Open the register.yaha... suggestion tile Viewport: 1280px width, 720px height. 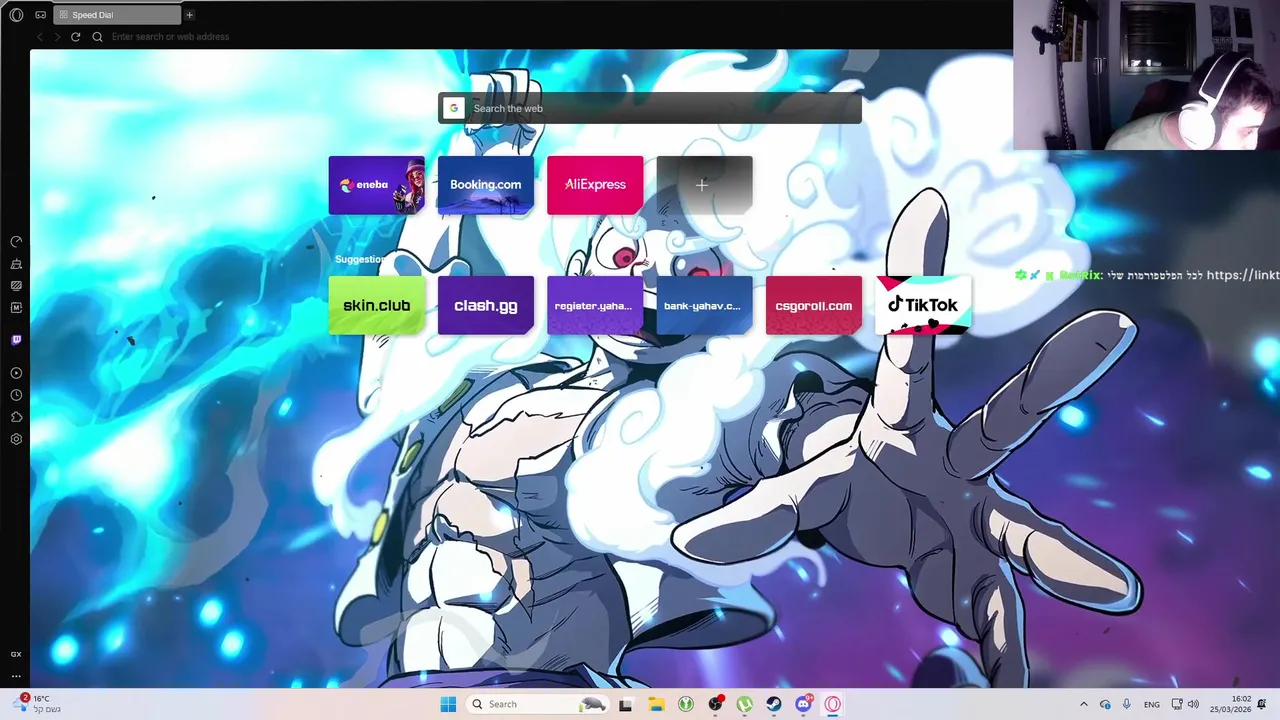coord(595,306)
